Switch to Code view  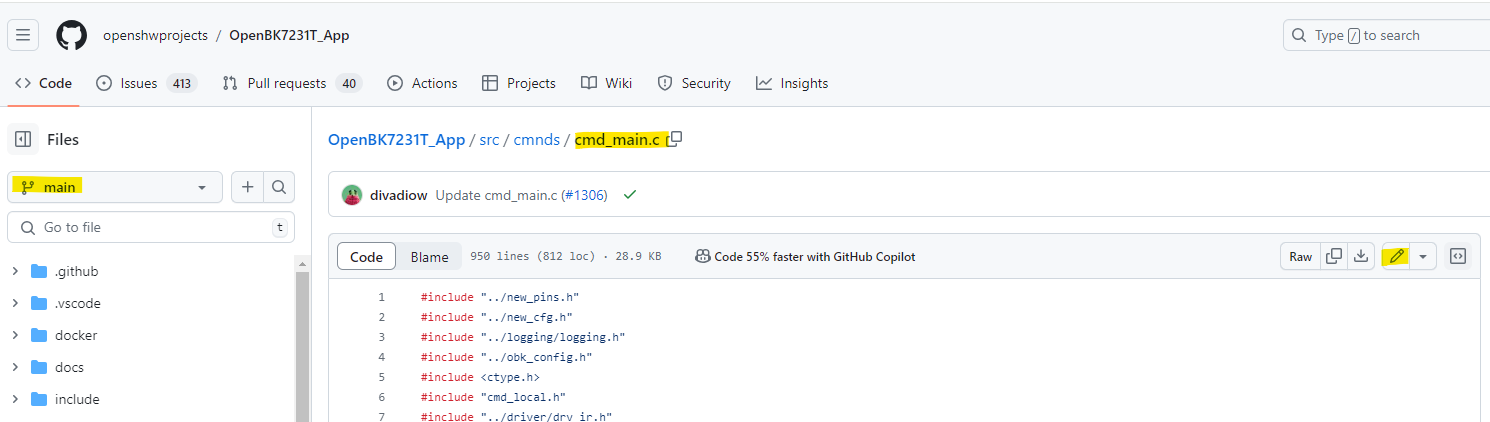pyautogui.click(x=366, y=257)
